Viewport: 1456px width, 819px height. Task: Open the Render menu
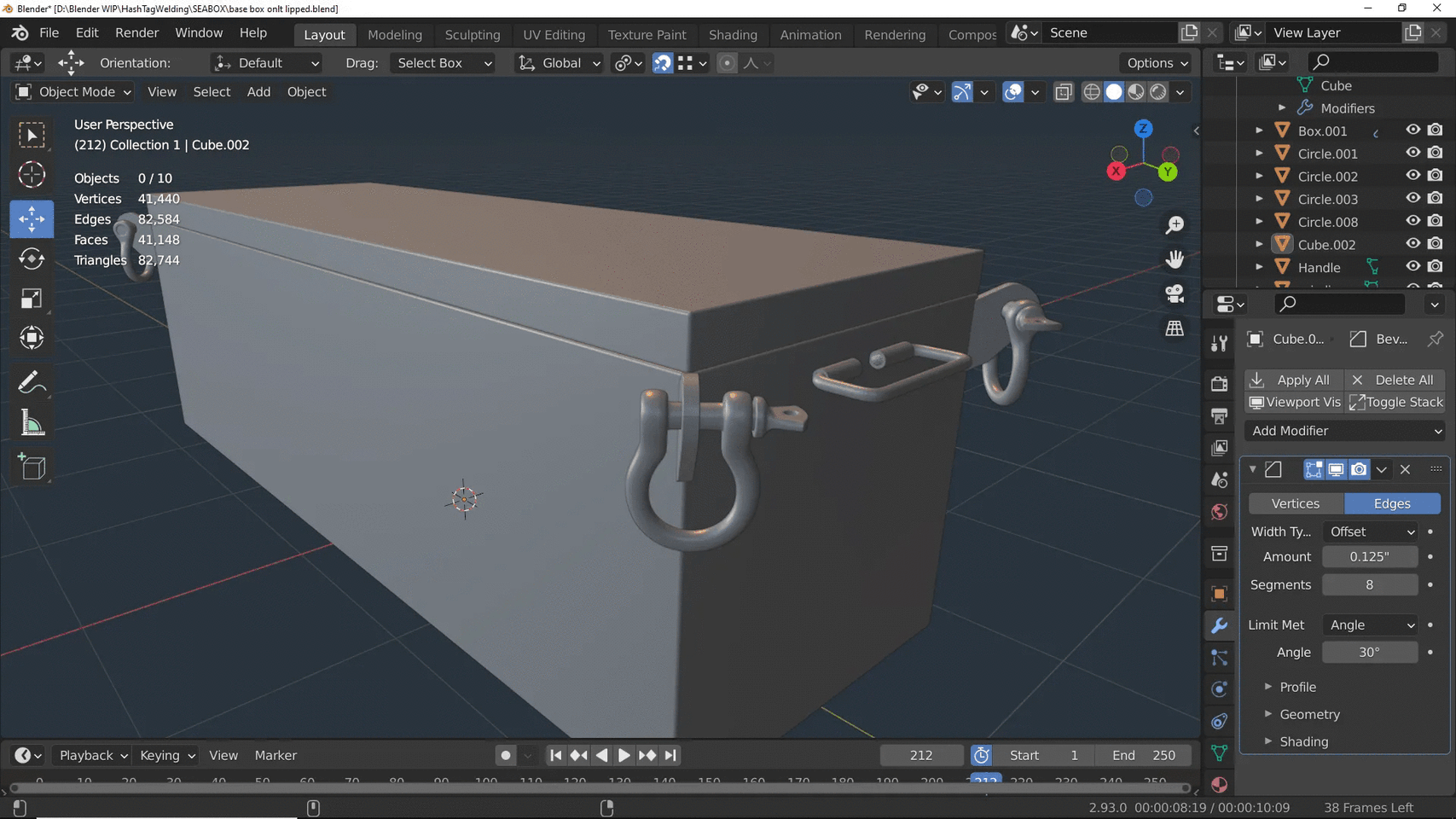pyautogui.click(x=136, y=32)
